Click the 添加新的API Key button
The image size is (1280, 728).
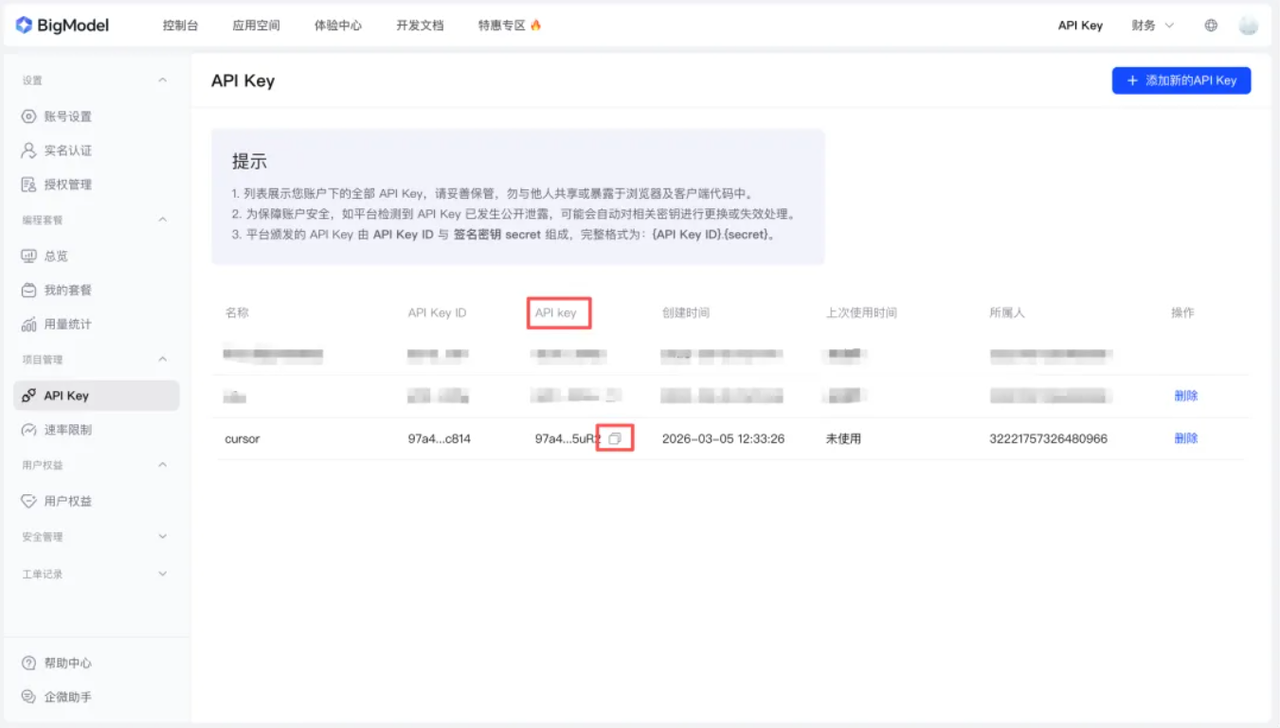1181,80
